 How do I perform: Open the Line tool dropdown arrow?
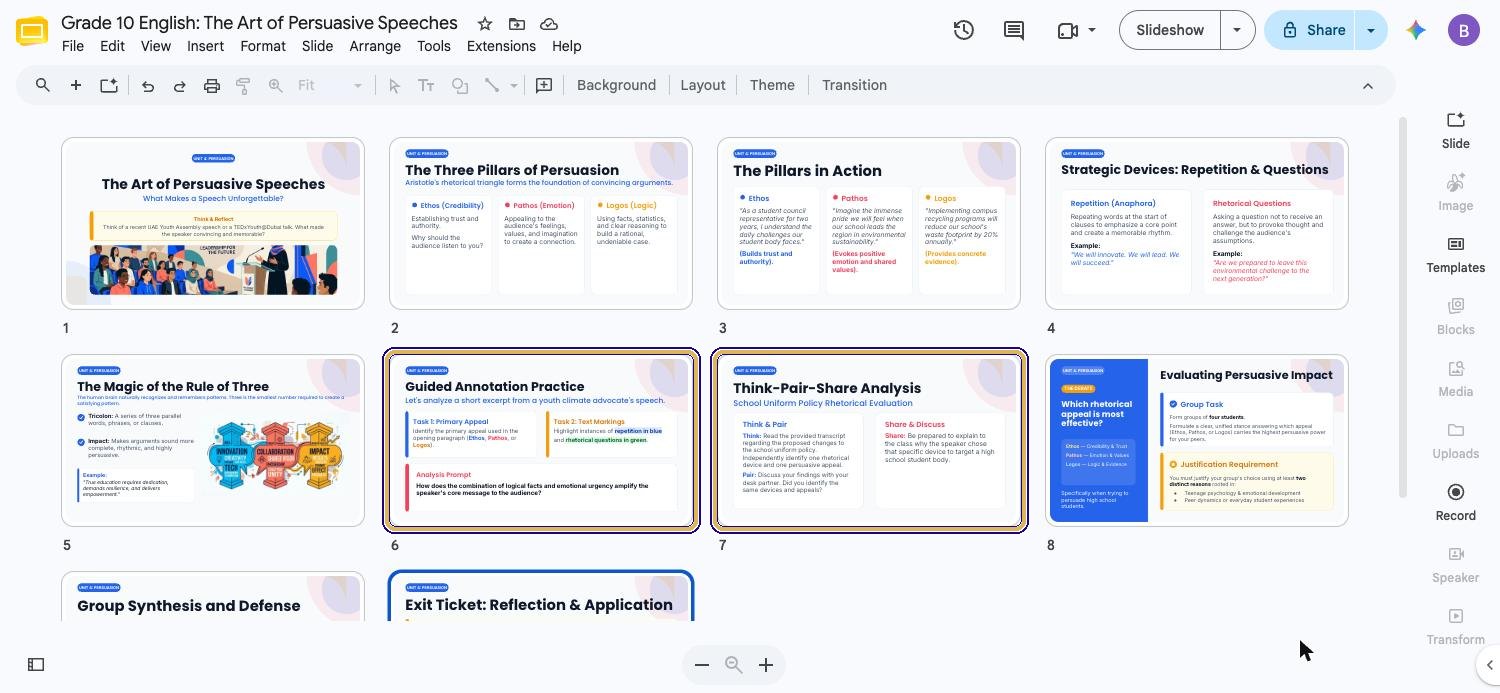click(514, 85)
